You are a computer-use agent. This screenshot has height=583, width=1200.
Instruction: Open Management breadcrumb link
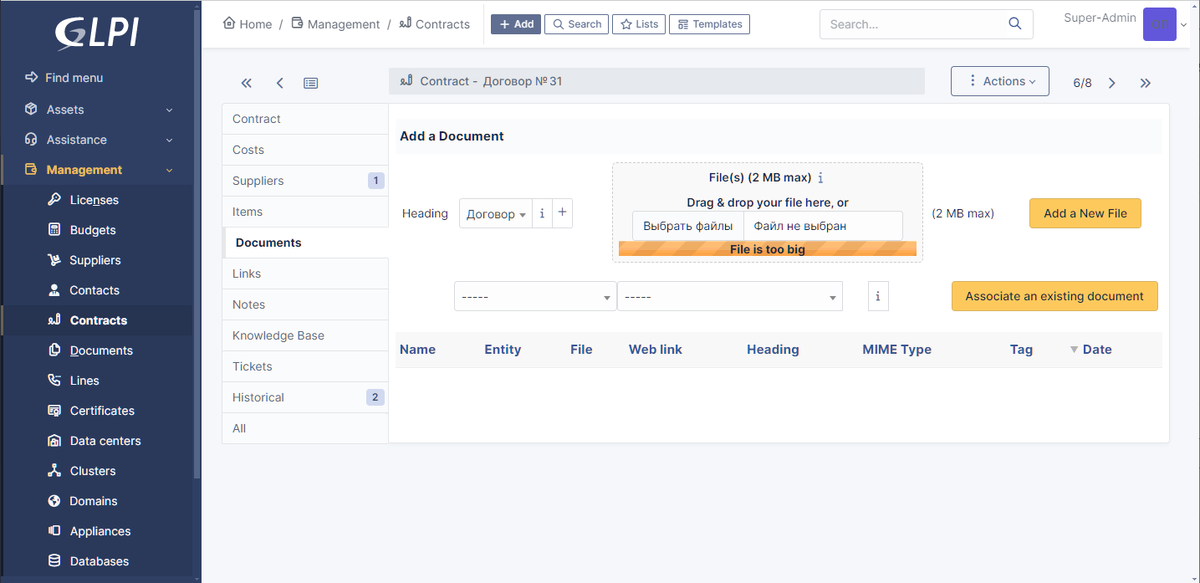point(335,24)
